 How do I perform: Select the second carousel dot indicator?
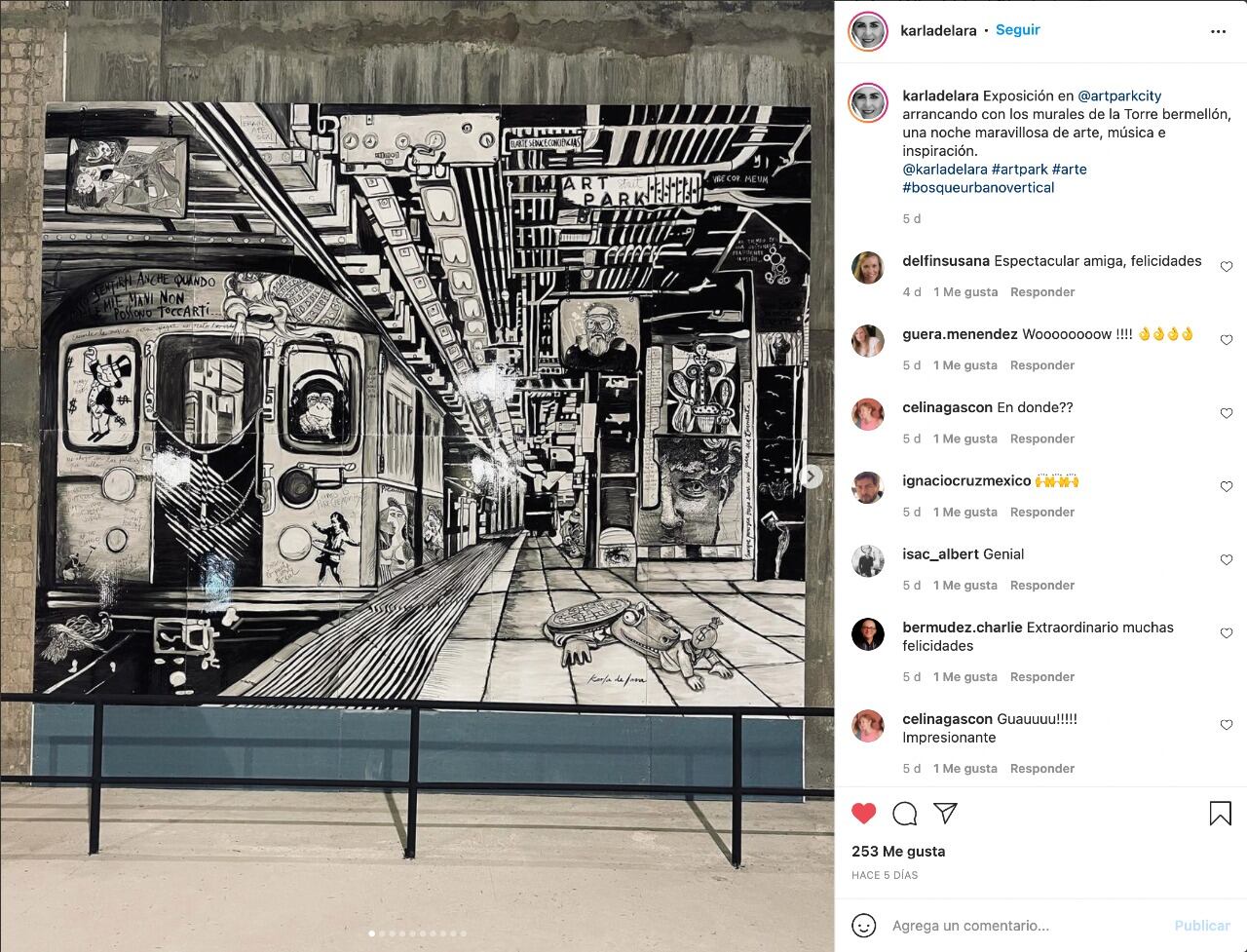(x=382, y=933)
